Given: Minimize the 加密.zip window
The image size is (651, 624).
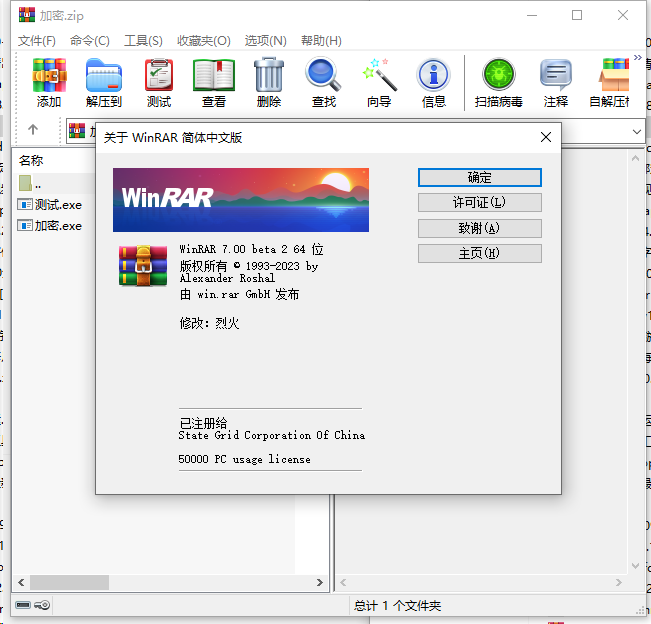Looking at the screenshot, I should click(532, 15).
